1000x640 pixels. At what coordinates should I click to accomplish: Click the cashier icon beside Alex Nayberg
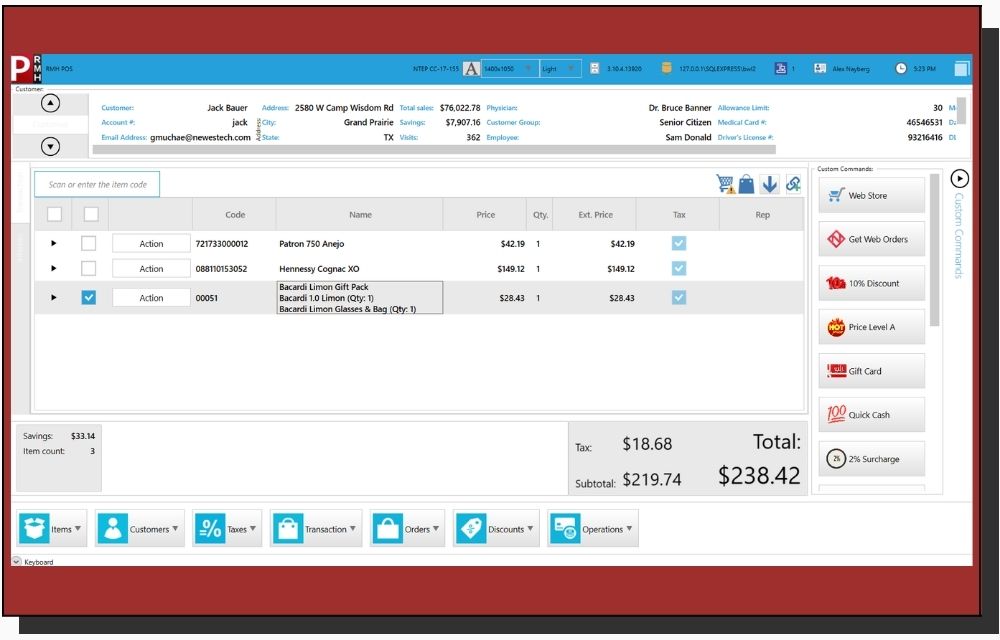click(x=820, y=68)
